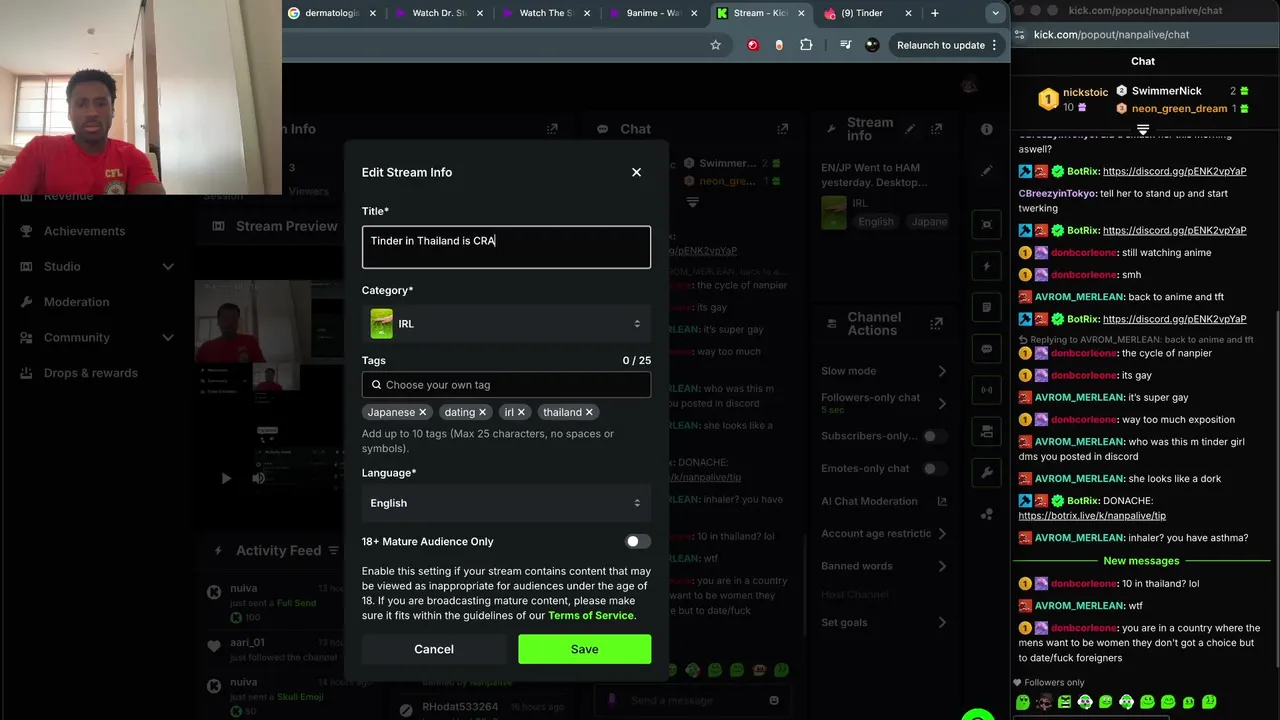
Task: Switch to the 9anime browser tab
Action: coord(653,13)
